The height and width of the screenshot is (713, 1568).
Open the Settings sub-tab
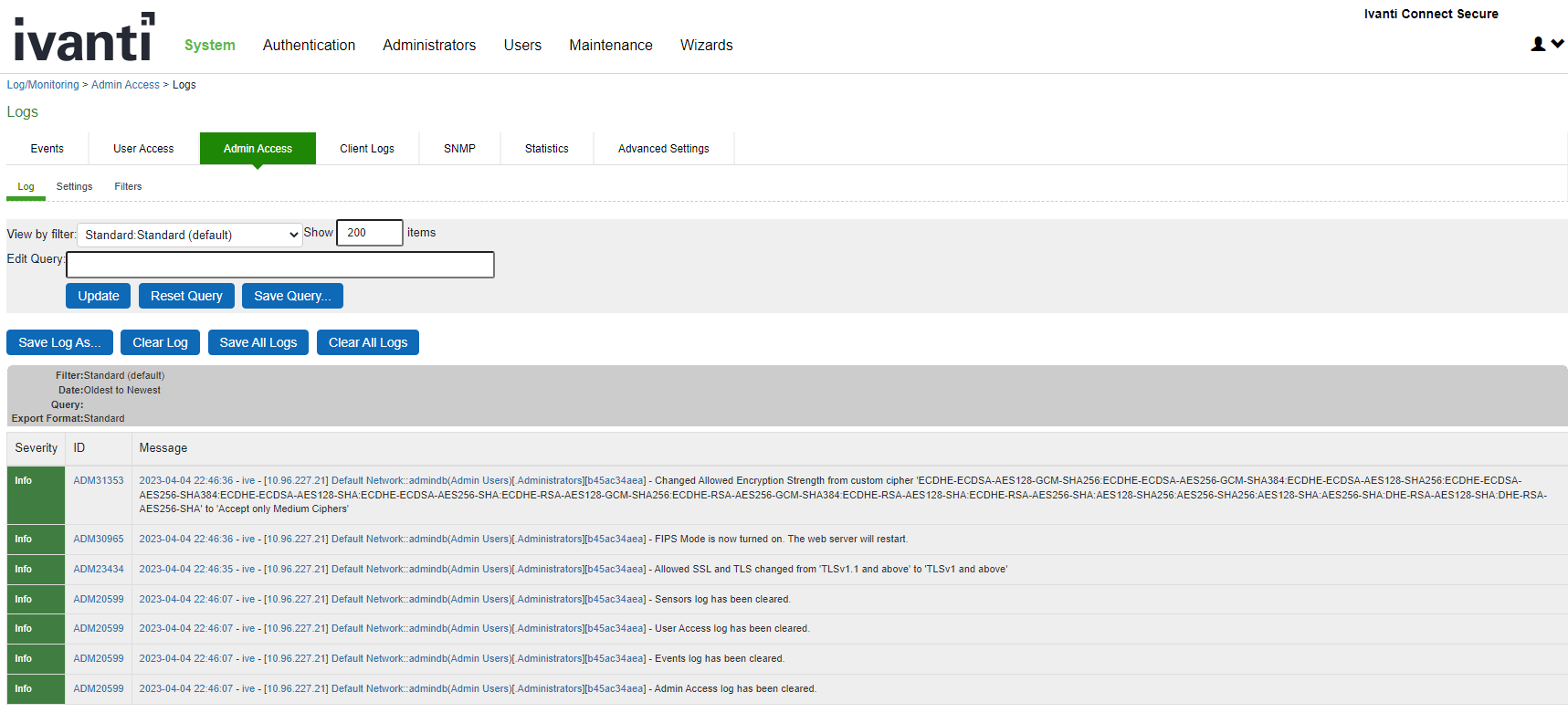pos(74,186)
